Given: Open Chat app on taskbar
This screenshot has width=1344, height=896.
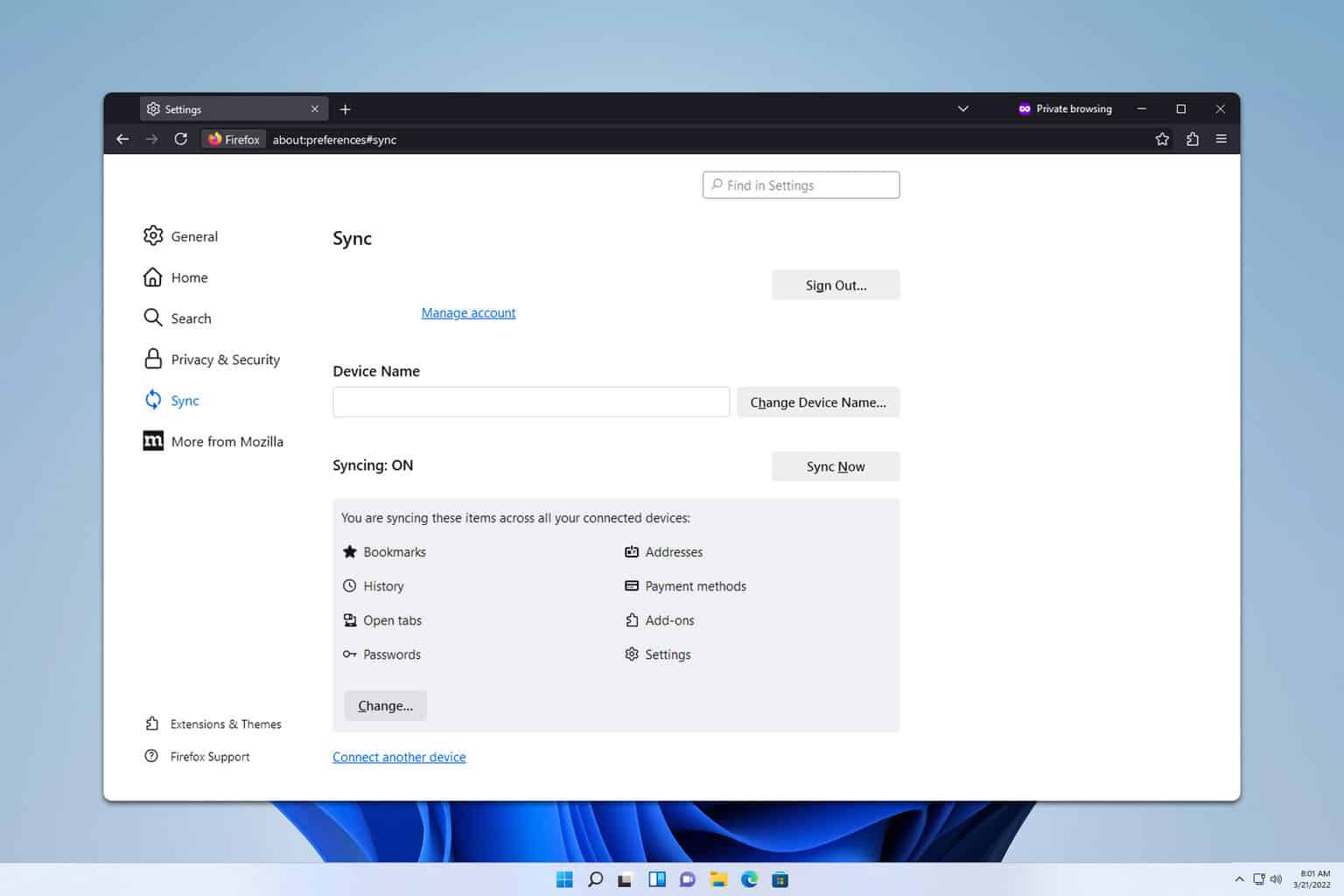Looking at the screenshot, I should click(x=688, y=879).
